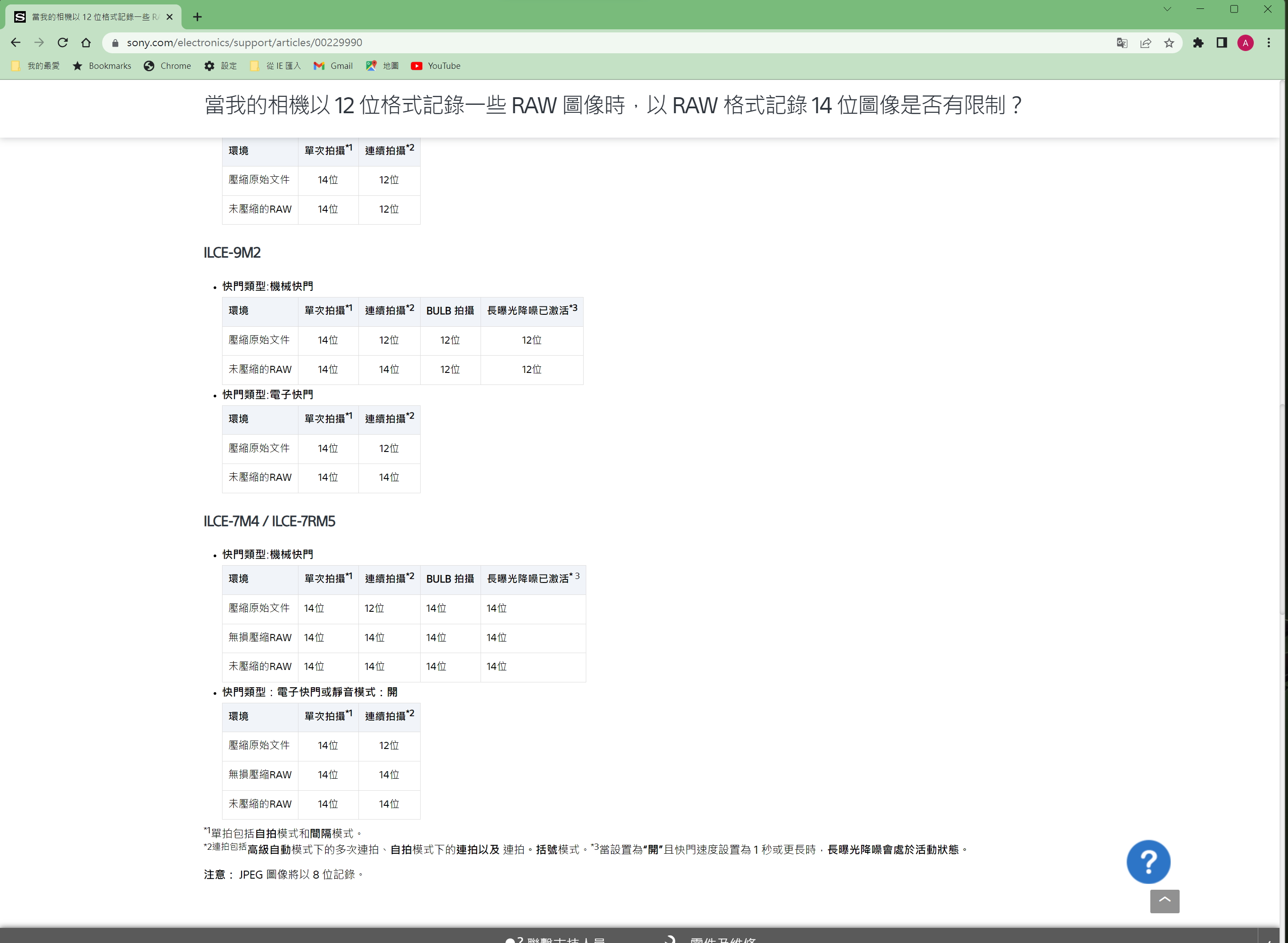This screenshot has width=1288, height=943.
Task: Open the 從 IE 匯入 folder
Action: pyautogui.click(x=275, y=66)
